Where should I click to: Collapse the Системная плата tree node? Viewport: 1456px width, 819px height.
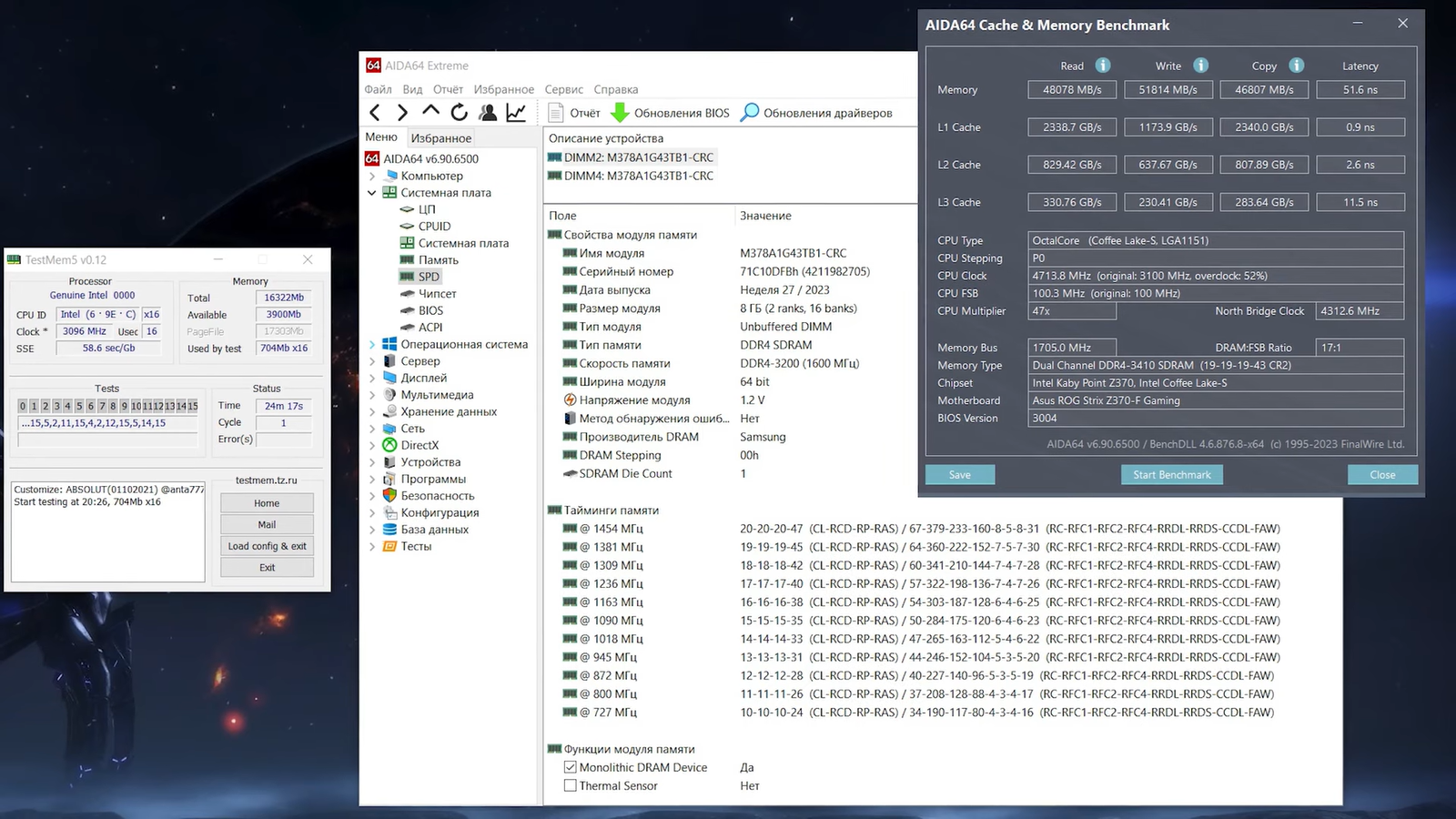pos(372,193)
